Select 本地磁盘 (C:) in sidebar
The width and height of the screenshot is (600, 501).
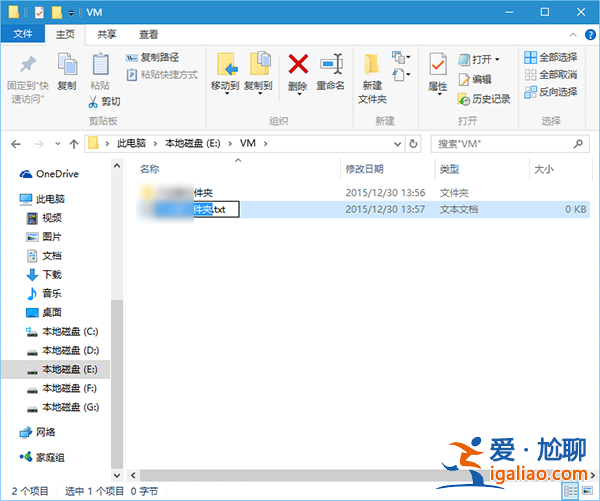62,331
